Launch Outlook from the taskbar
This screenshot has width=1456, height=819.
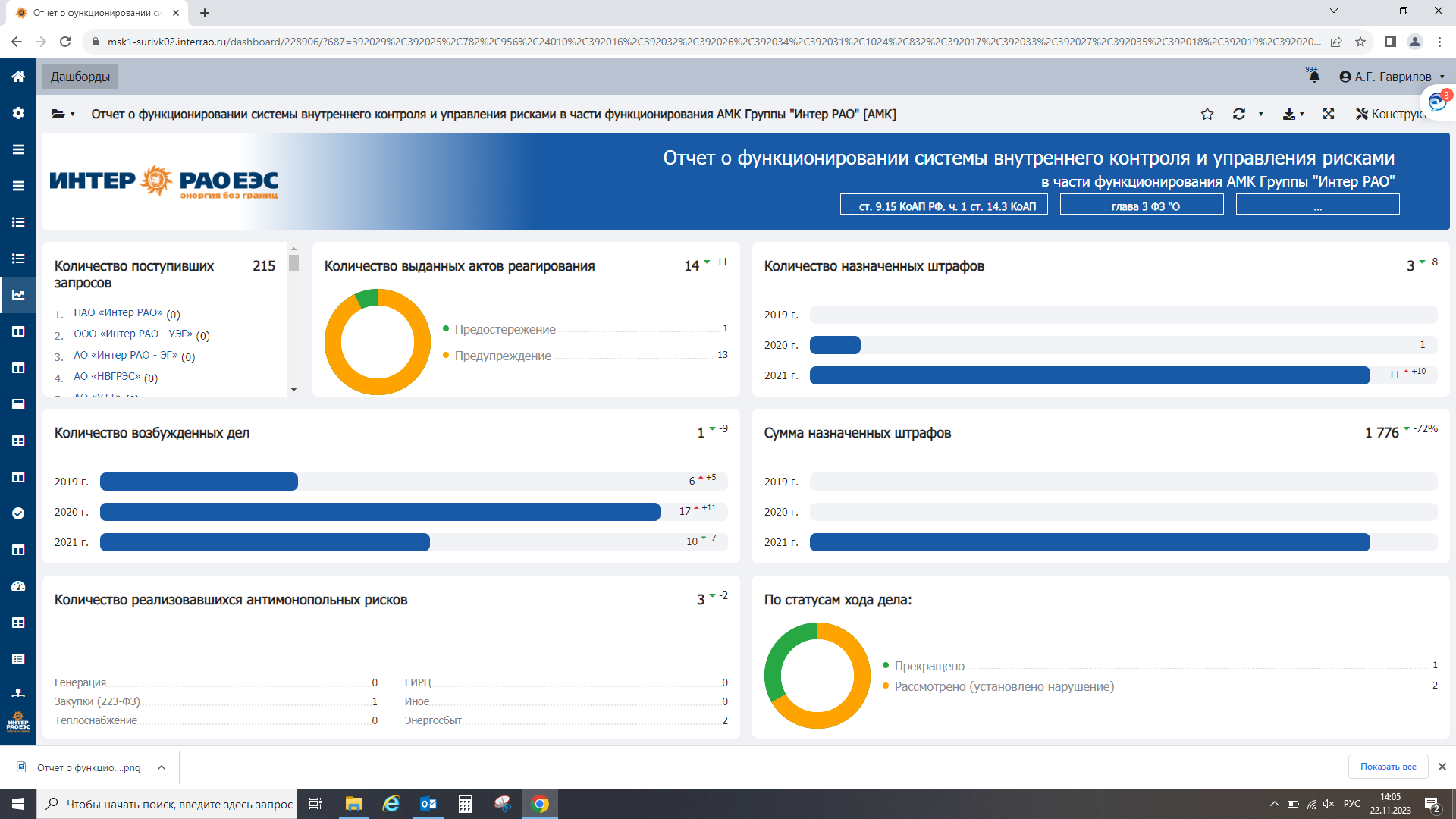click(428, 804)
